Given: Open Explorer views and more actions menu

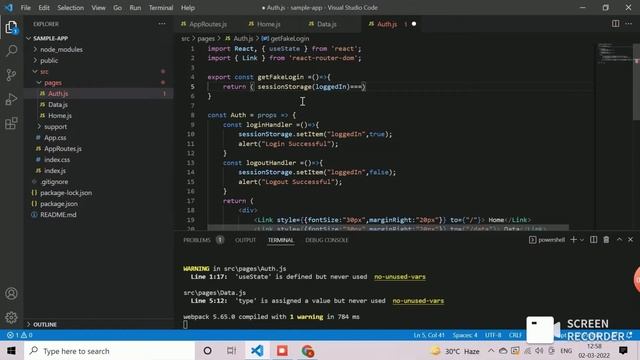Looking at the screenshot, I should click(x=162, y=24).
